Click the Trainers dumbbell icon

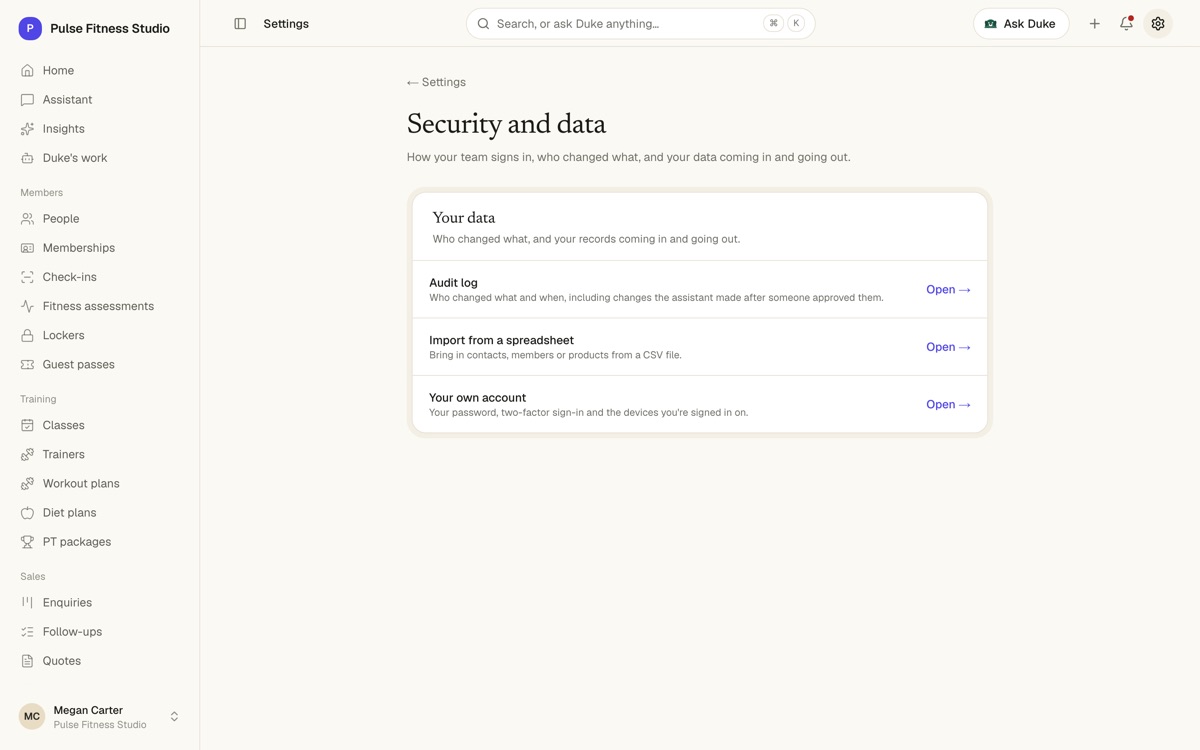pyautogui.click(x=27, y=454)
